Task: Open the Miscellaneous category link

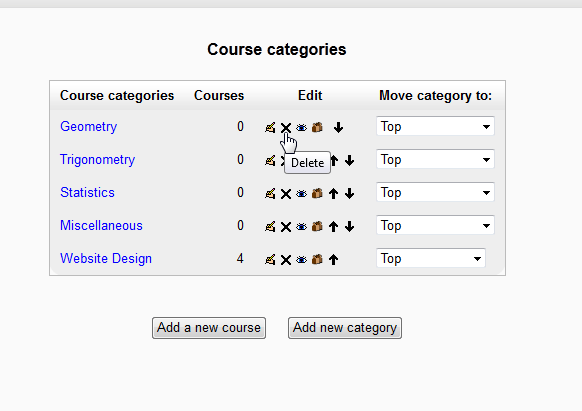Action: tap(101, 226)
